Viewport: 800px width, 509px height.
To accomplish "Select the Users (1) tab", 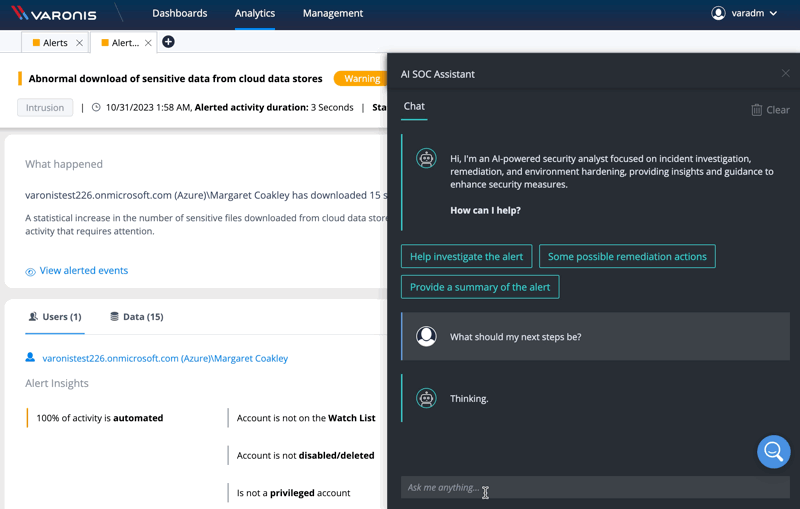I will [55, 317].
